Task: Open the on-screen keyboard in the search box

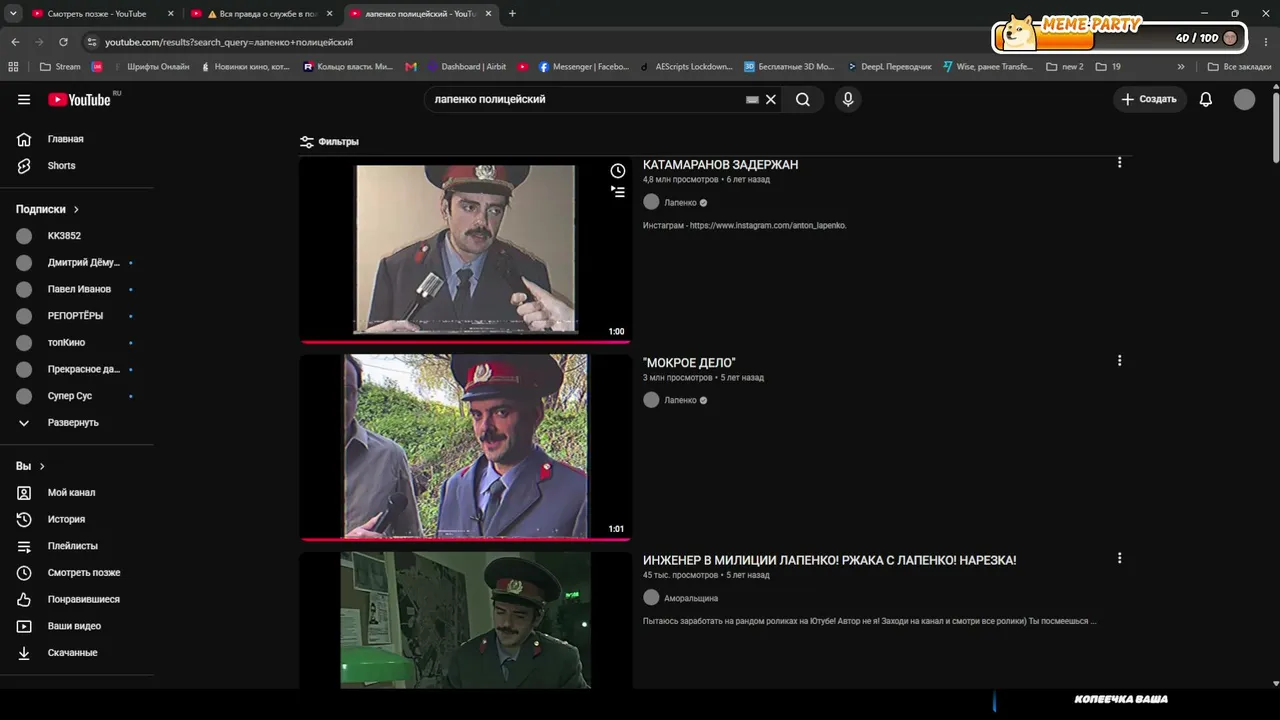Action: point(752,100)
